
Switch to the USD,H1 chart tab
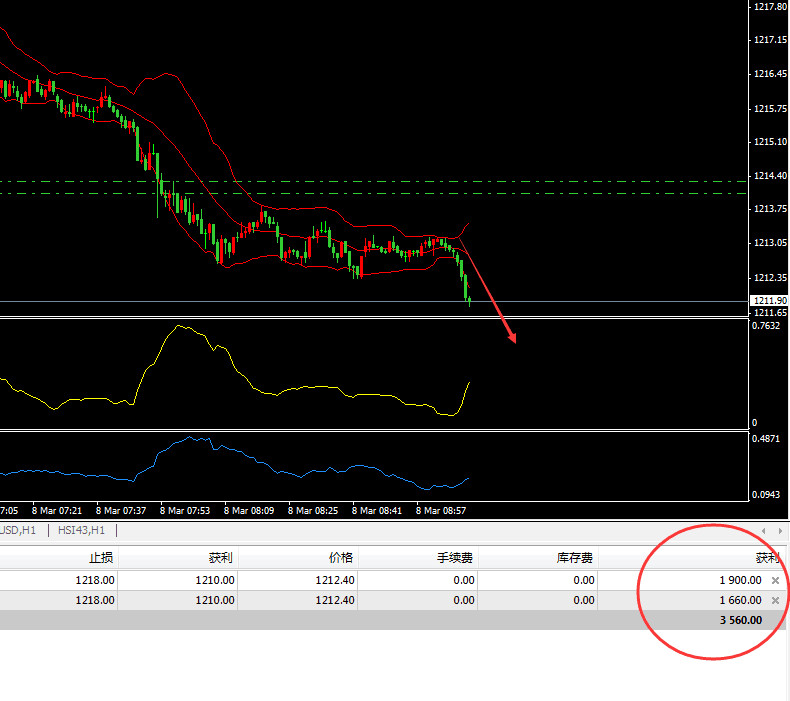tap(18, 530)
